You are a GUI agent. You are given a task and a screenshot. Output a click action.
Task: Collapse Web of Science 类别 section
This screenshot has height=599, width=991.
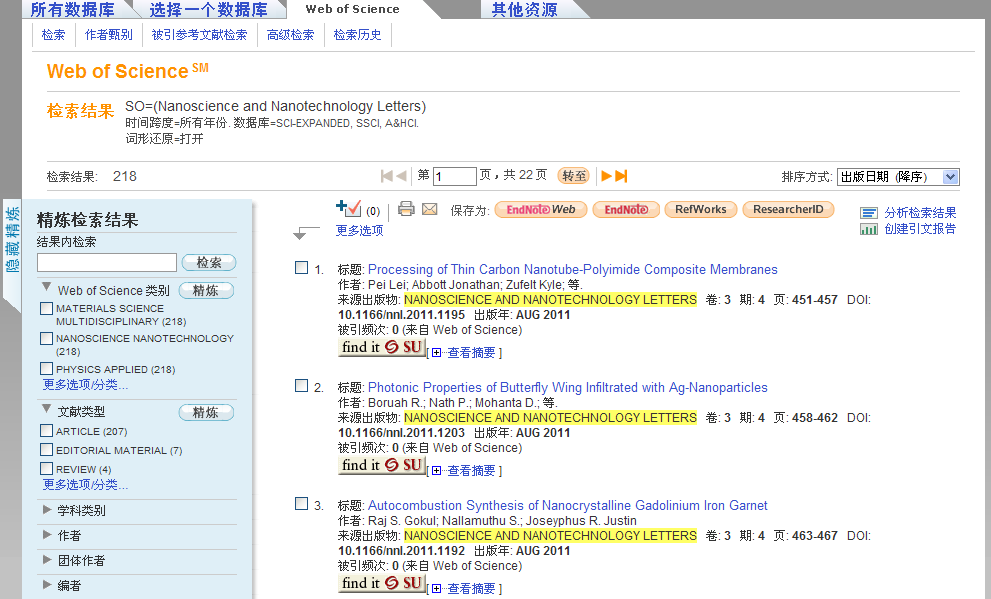click(47, 287)
